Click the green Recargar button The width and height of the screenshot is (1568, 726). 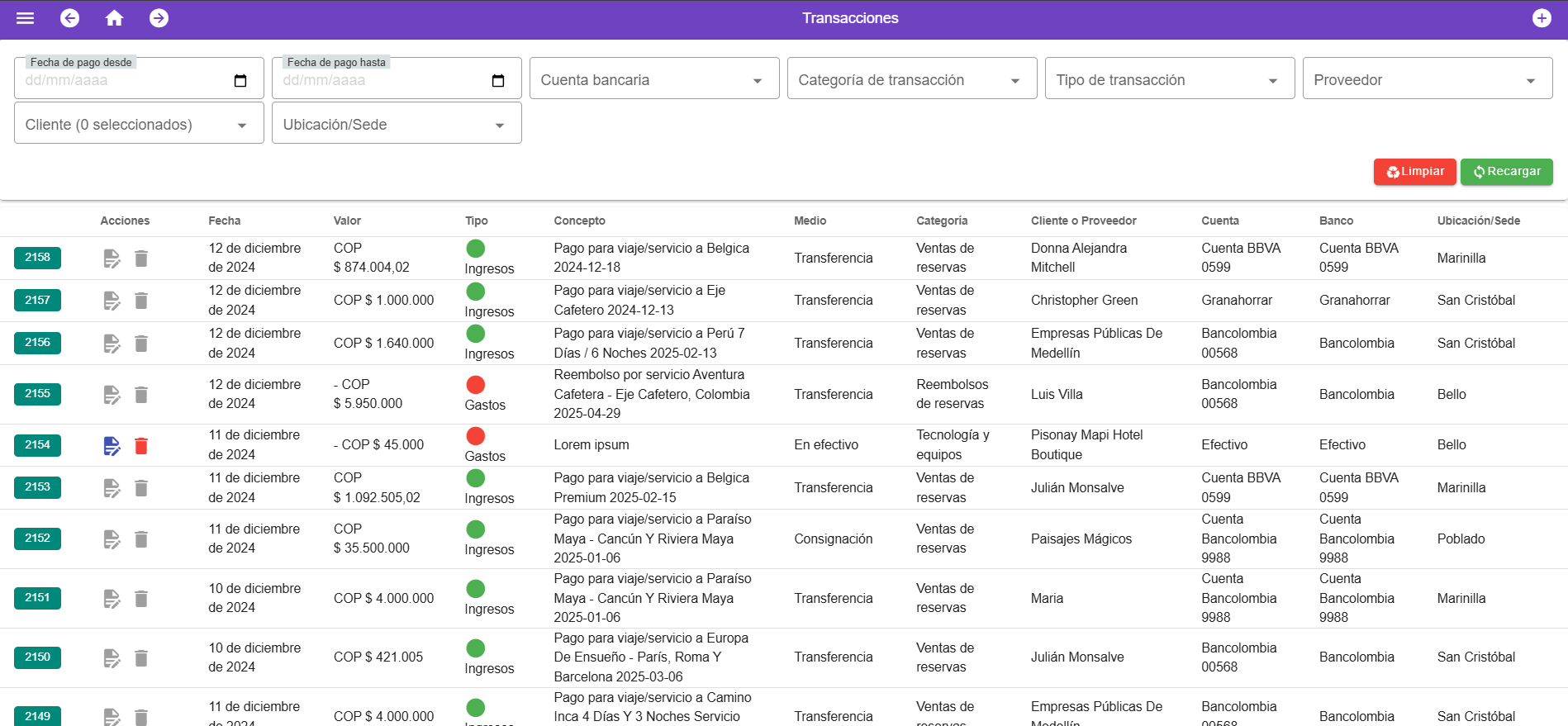[1506, 172]
